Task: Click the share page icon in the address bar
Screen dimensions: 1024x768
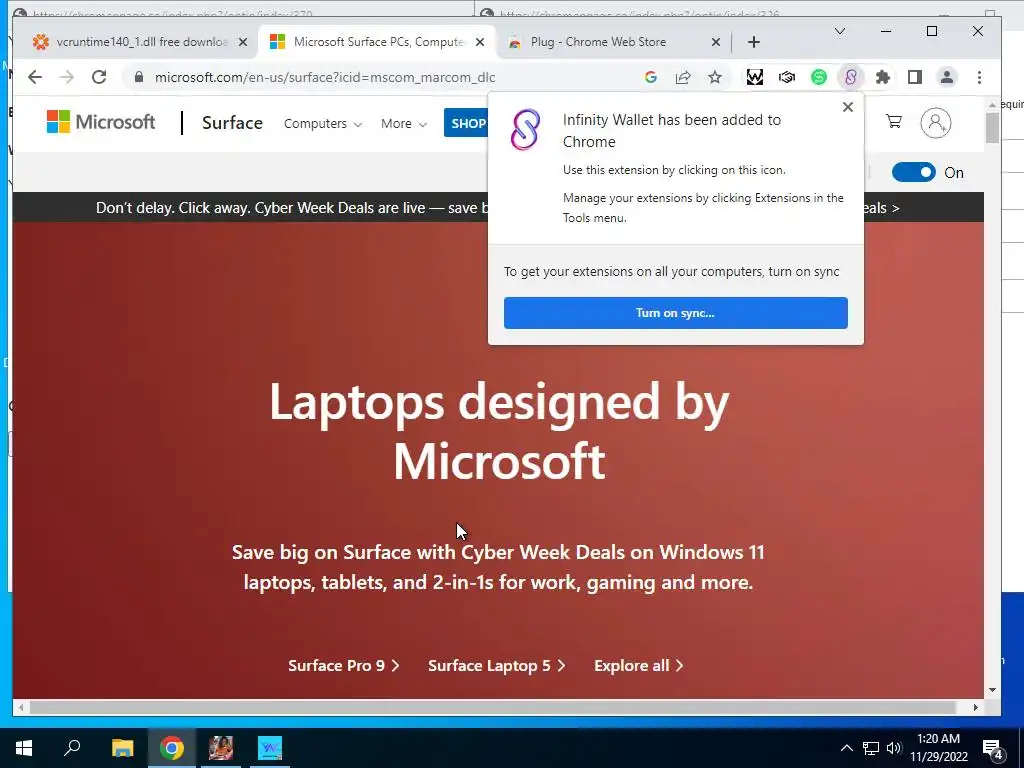Action: click(x=683, y=77)
